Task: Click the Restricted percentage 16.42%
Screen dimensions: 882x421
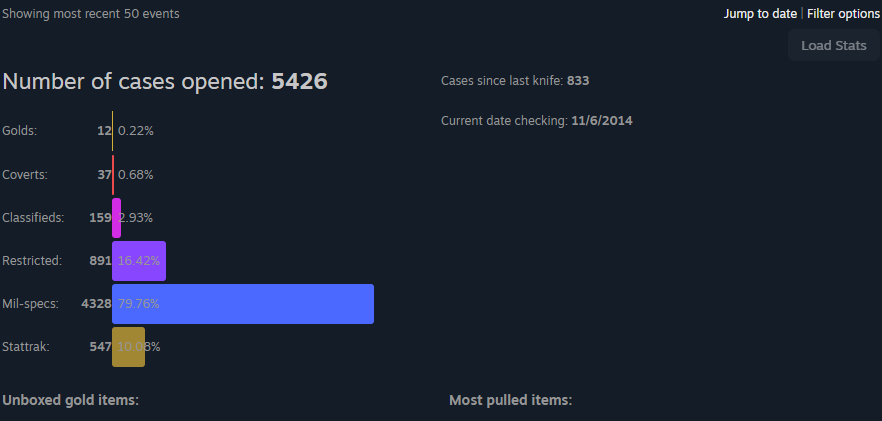Action: tap(139, 261)
